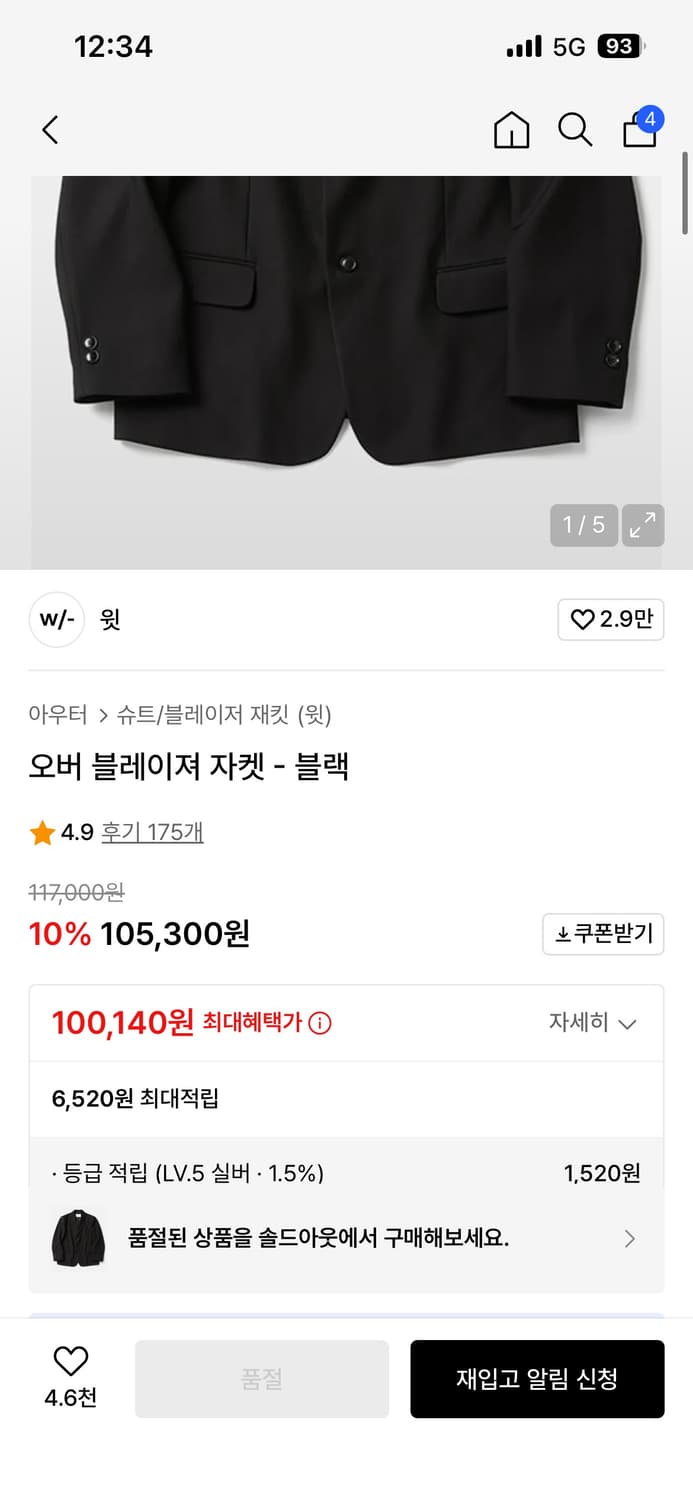Tap the orange star rating icon
The height and width of the screenshot is (1500, 693).
pos(42,832)
